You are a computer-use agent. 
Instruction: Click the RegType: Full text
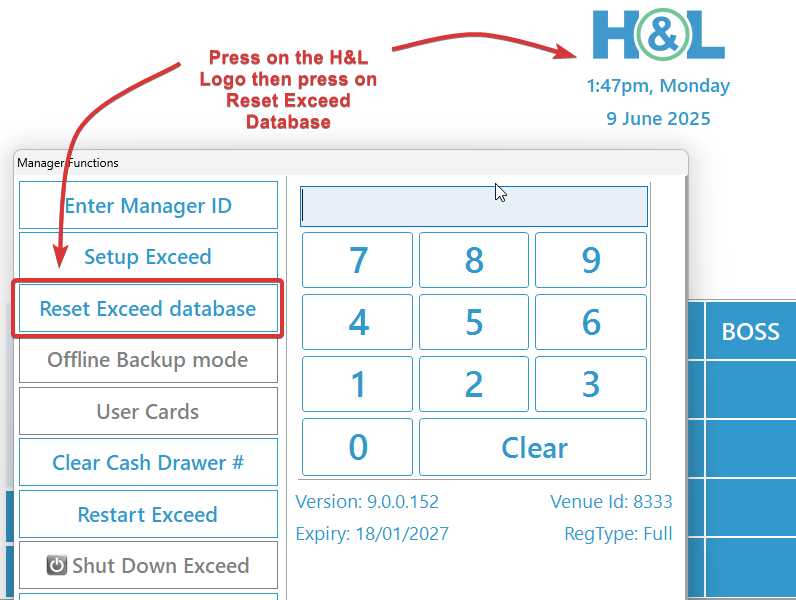tap(618, 534)
